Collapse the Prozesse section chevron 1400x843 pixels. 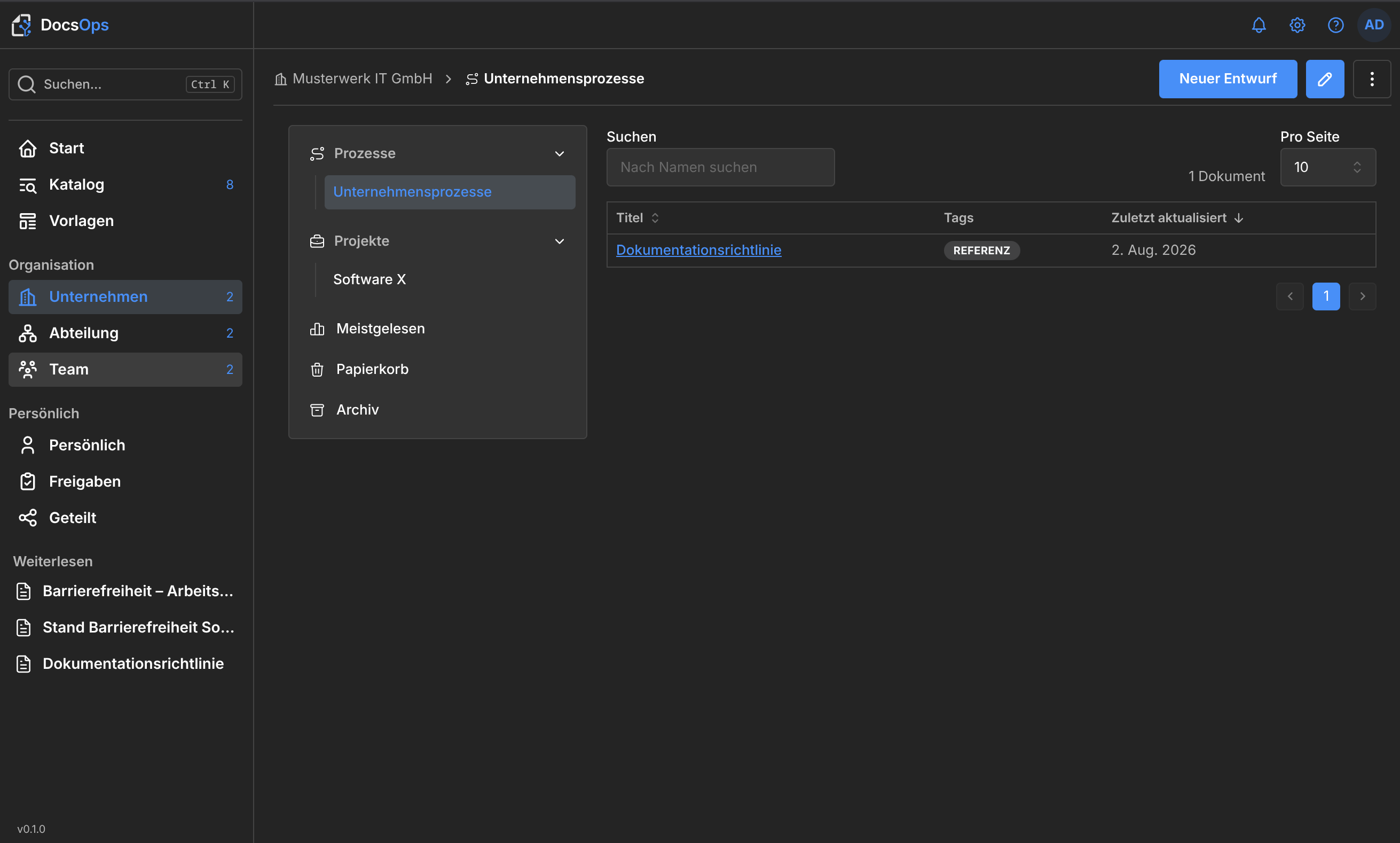tap(559, 154)
